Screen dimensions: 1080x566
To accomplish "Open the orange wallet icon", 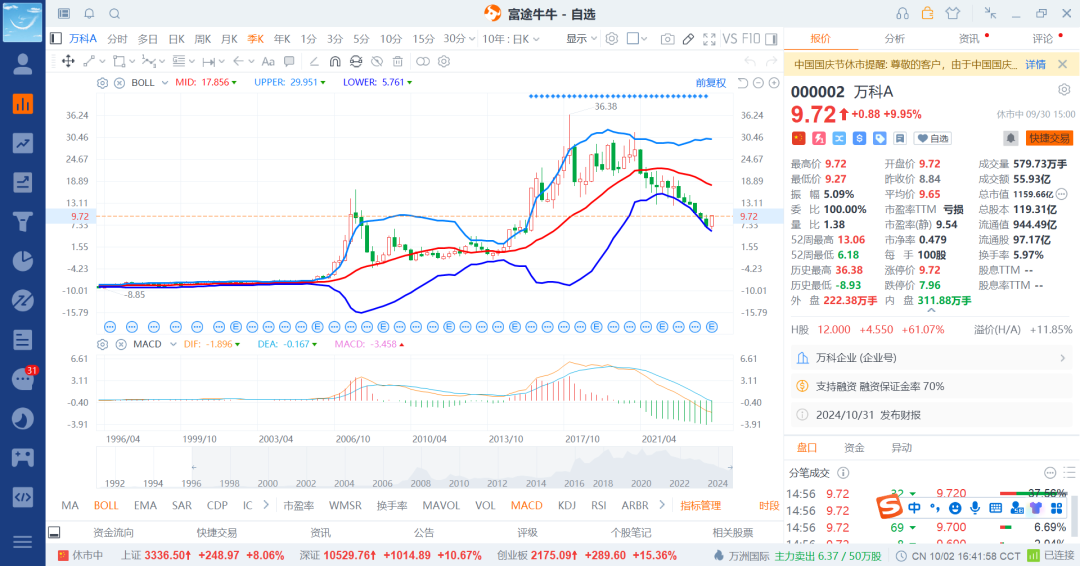I will coord(927,13).
